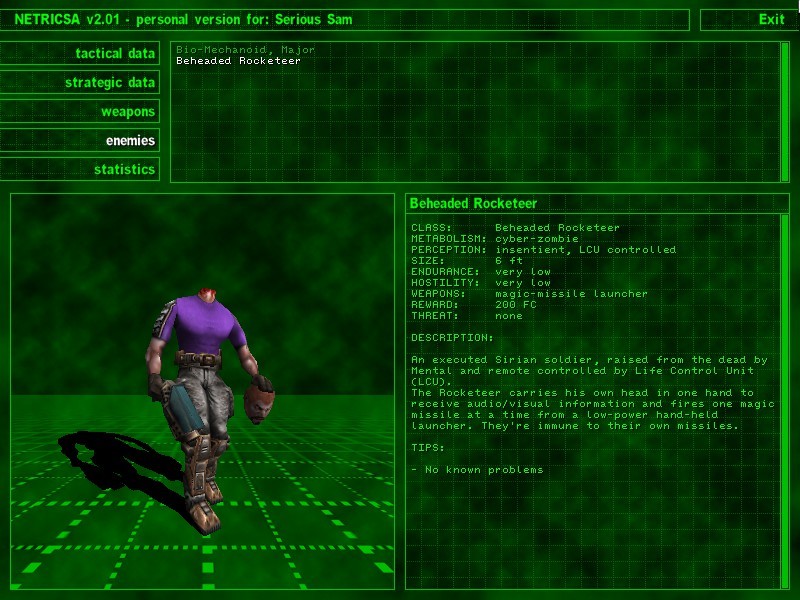The image size is (800, 600).
Task: Switch to strategic data section
Action: 80,82
